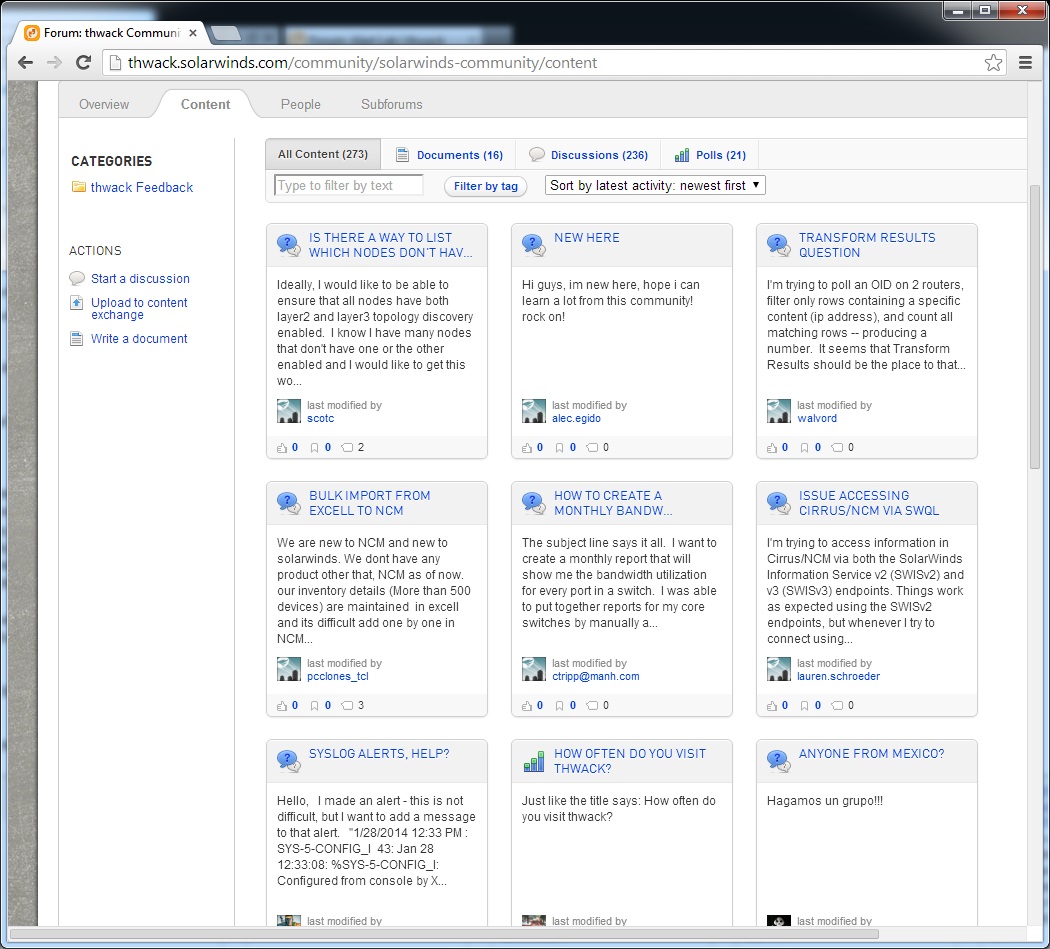Click the Start a discussion bubble icon
The image size is (1050, 949).
pyautogui.click(x=77, y=278)
